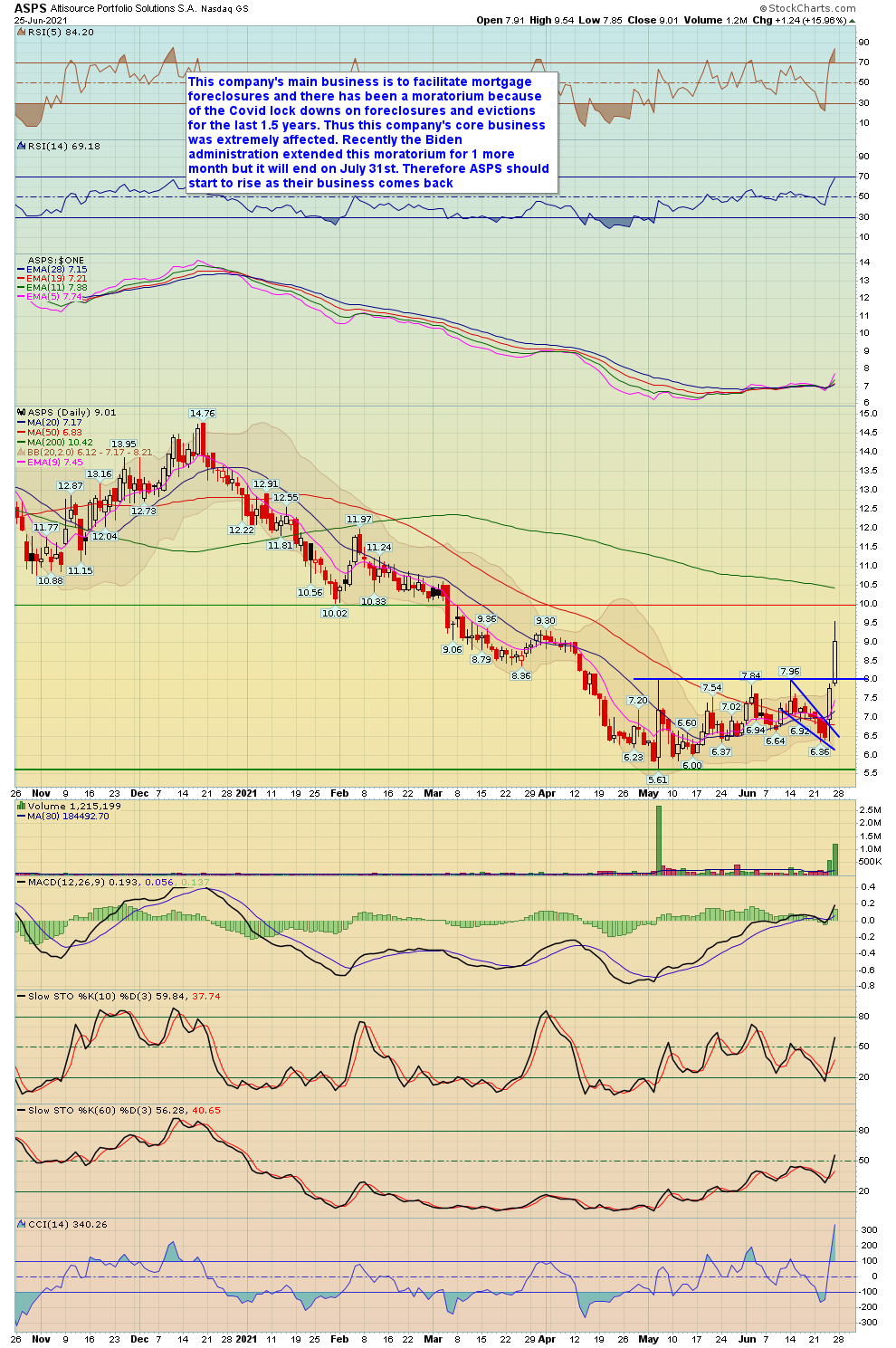This screenshot has width=896, height=1348.
Task: Click the tall May volume spike bar
Action: coord(658,839)
